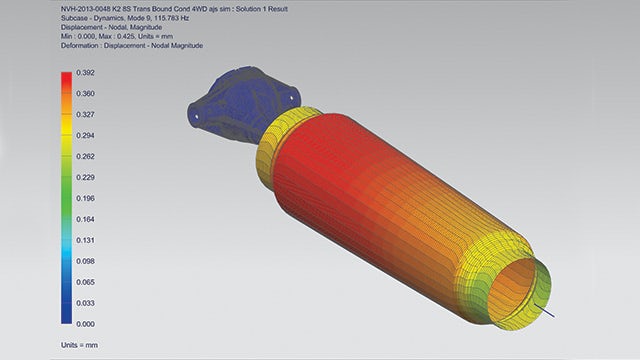Select the NVH-2013-0048 solution result title line
Screen dimensions: 640x360
point(174,9)
